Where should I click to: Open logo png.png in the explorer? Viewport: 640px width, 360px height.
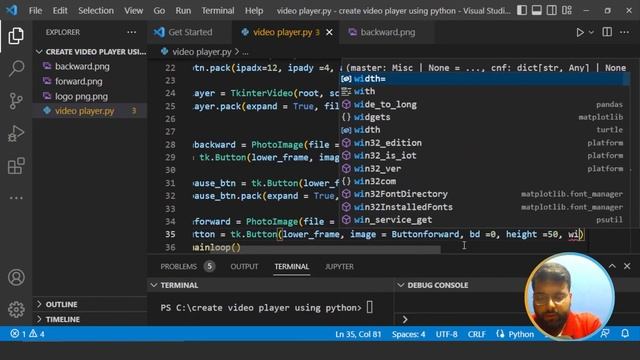pos(90,96)
